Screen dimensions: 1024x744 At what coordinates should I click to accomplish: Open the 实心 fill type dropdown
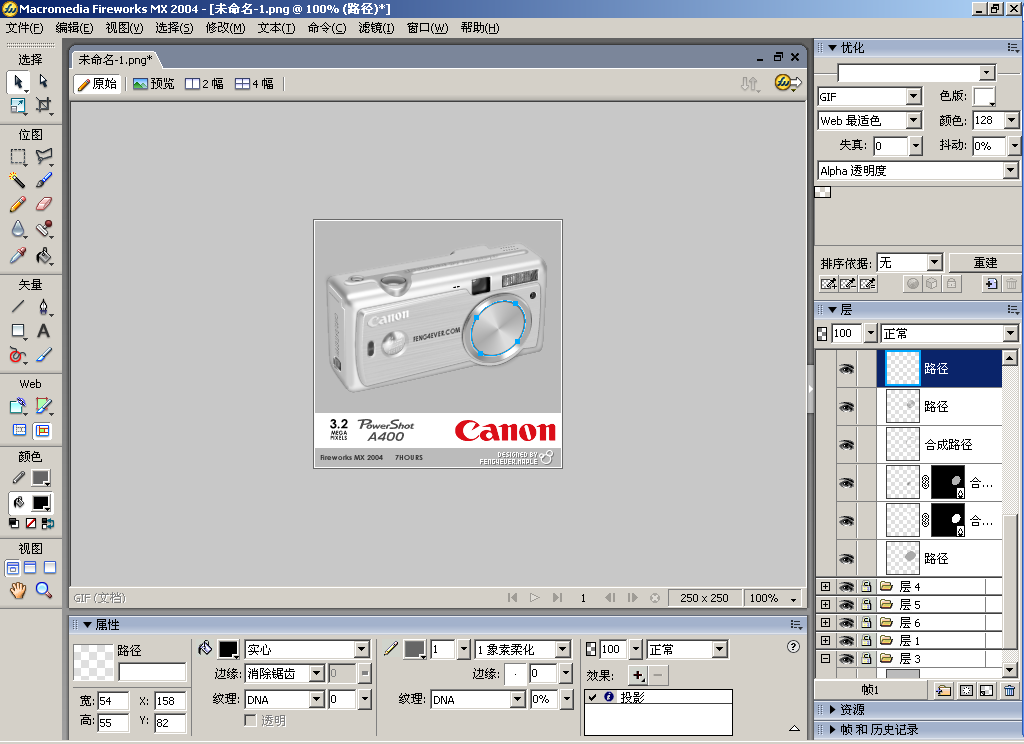(362, 649)
